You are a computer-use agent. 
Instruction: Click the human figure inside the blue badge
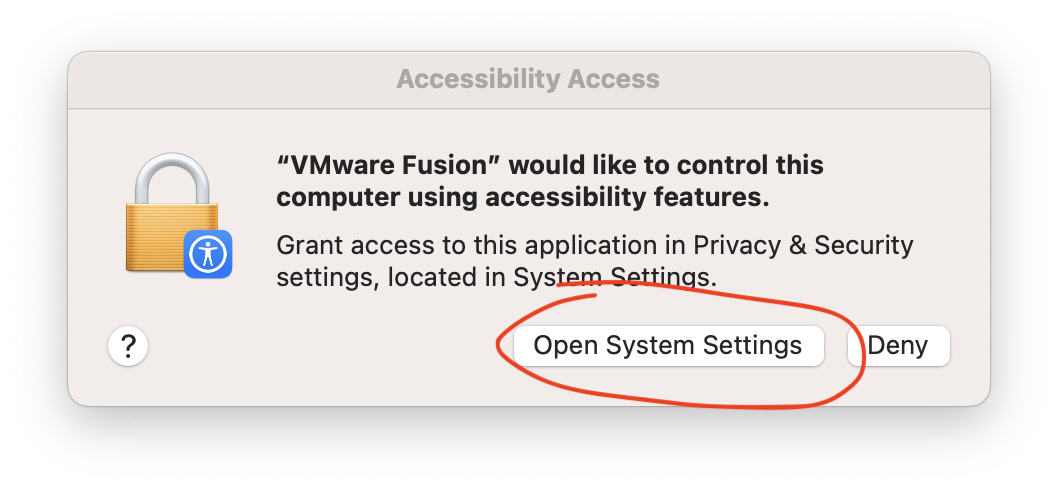coord(208,254)
